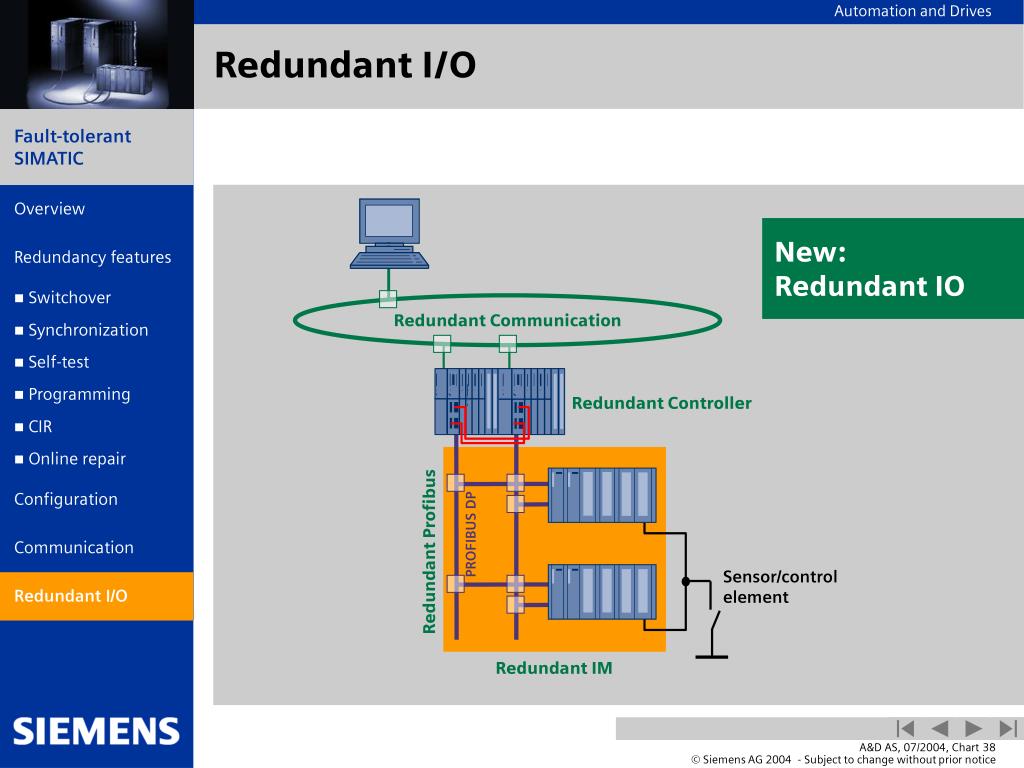Open the Configuration section

(66, 500)
